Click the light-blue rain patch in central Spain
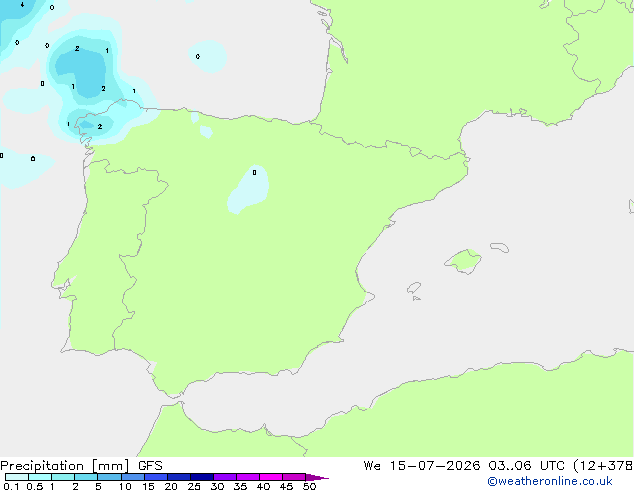Viewport: 634px width, 490px height. coord(248,190)
